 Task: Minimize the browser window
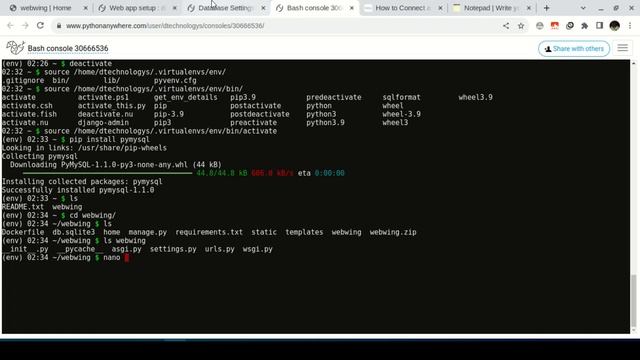(x=601, y=8)
